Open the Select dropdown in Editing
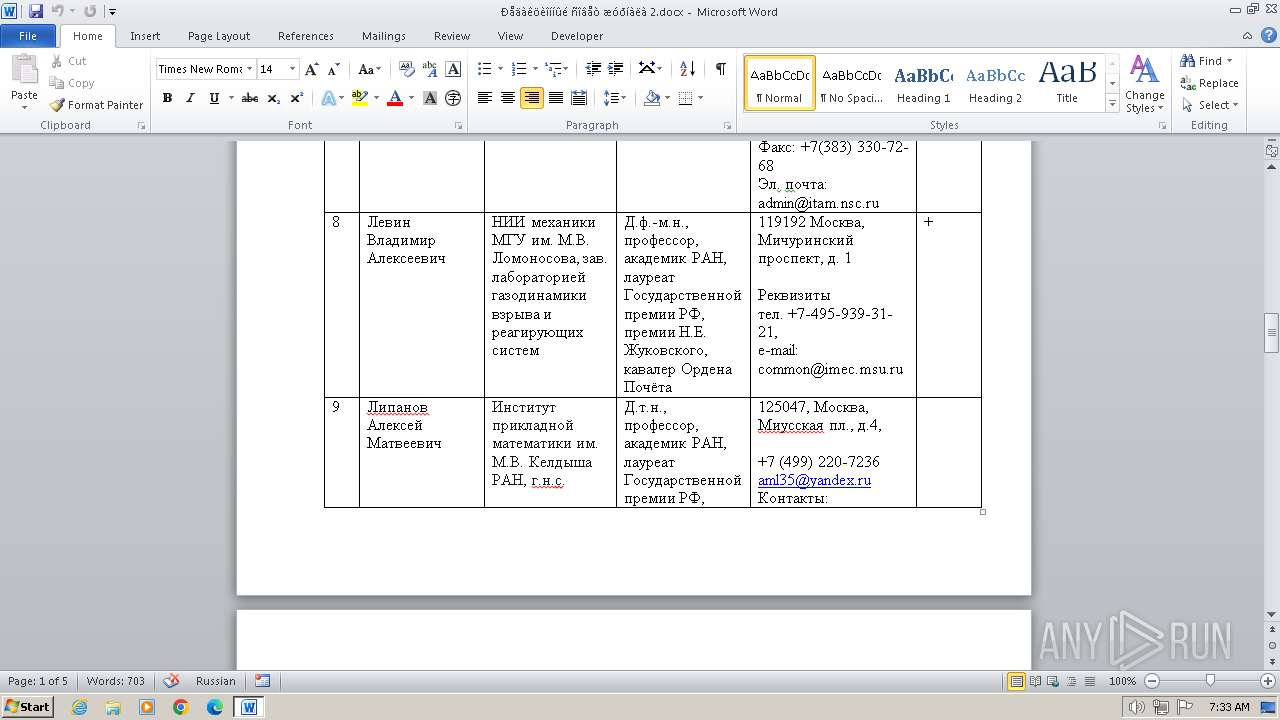The image size is (1280, 720). point(1210,105)
